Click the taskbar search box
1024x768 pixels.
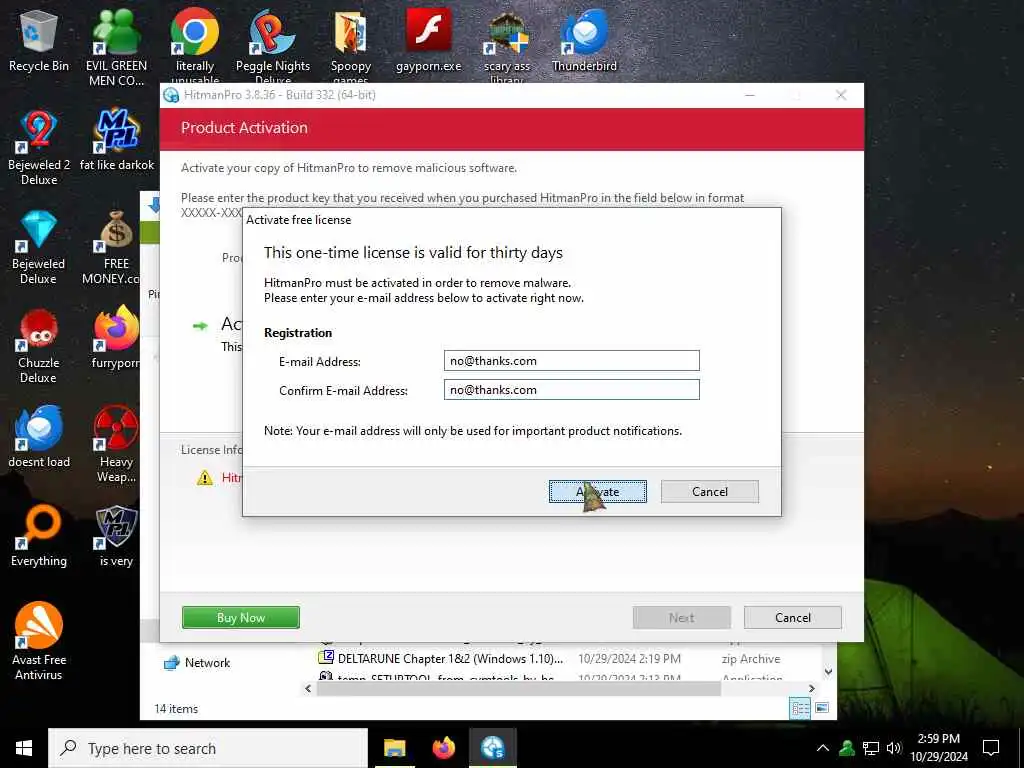pos(208,748)
